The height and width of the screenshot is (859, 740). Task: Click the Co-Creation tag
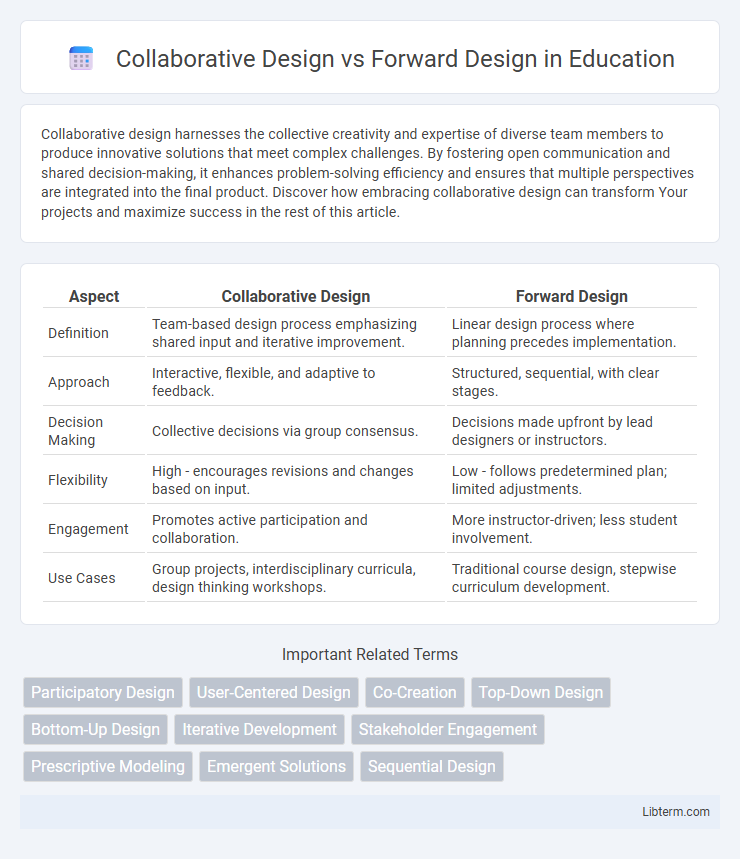point(414,692)
